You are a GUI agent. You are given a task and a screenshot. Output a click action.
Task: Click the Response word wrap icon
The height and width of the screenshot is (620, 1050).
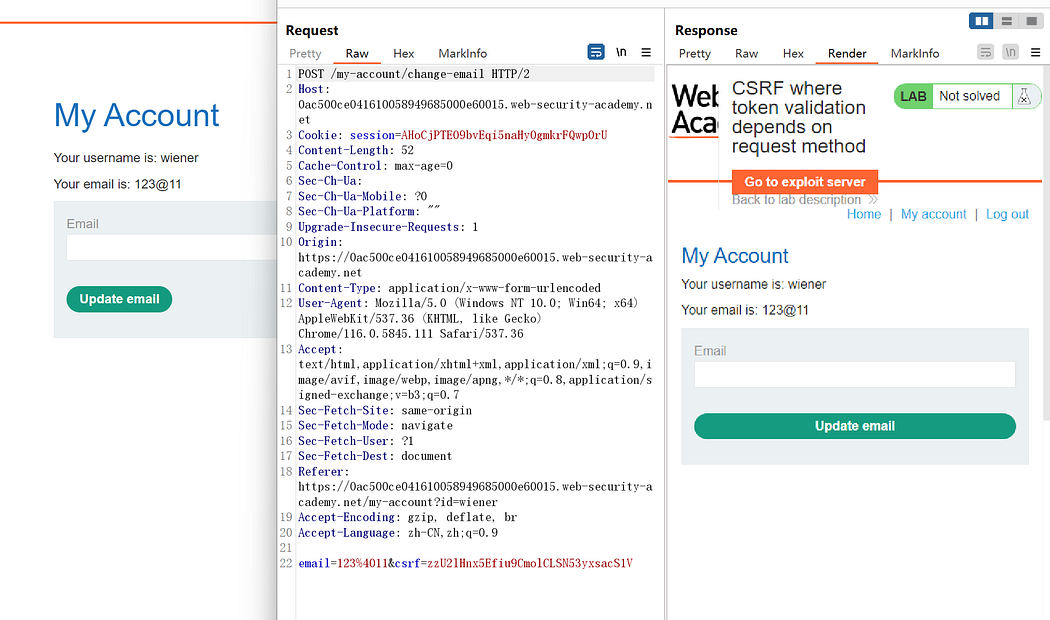[x=985, y=52]
